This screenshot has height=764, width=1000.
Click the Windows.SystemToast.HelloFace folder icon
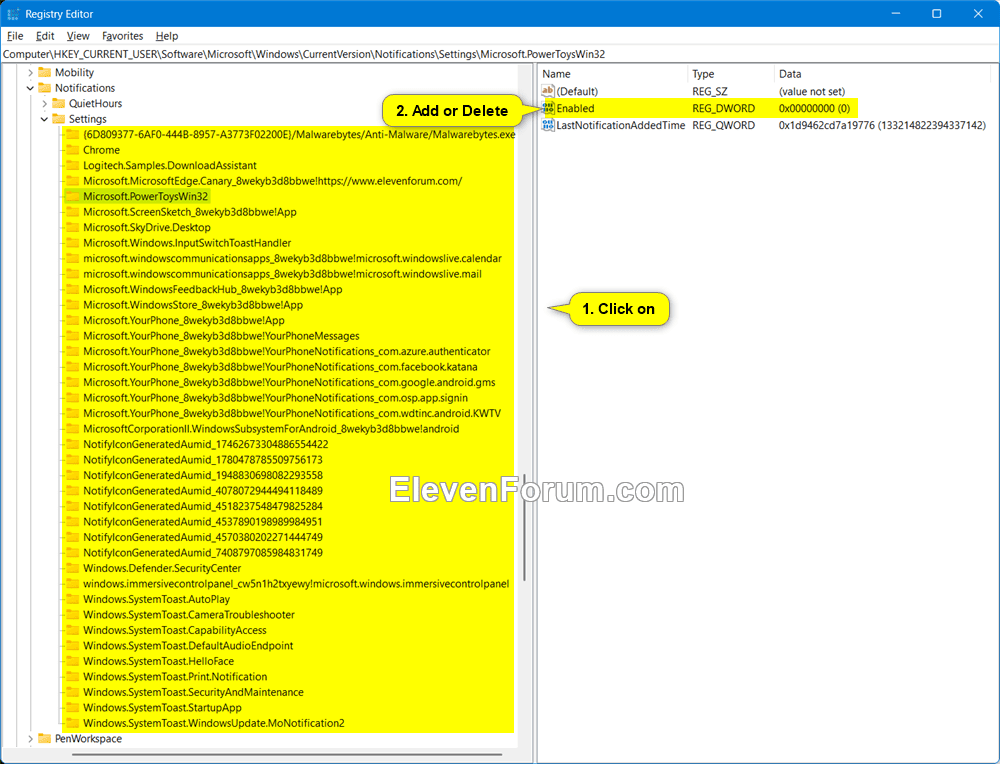73,661
